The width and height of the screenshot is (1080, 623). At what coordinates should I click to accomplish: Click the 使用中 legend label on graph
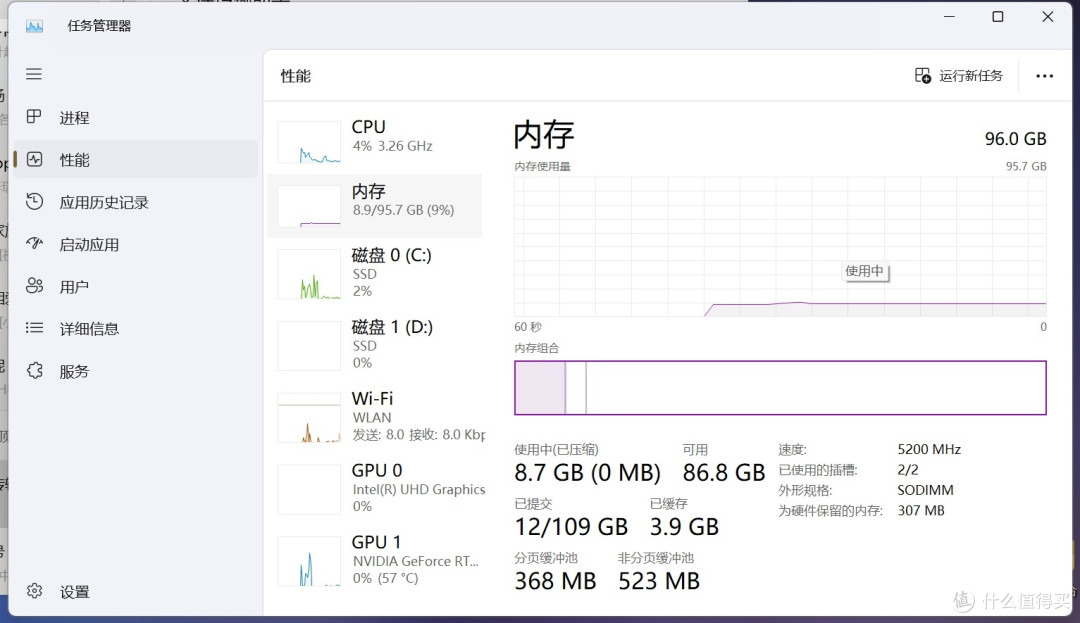[x=864, y=270]
